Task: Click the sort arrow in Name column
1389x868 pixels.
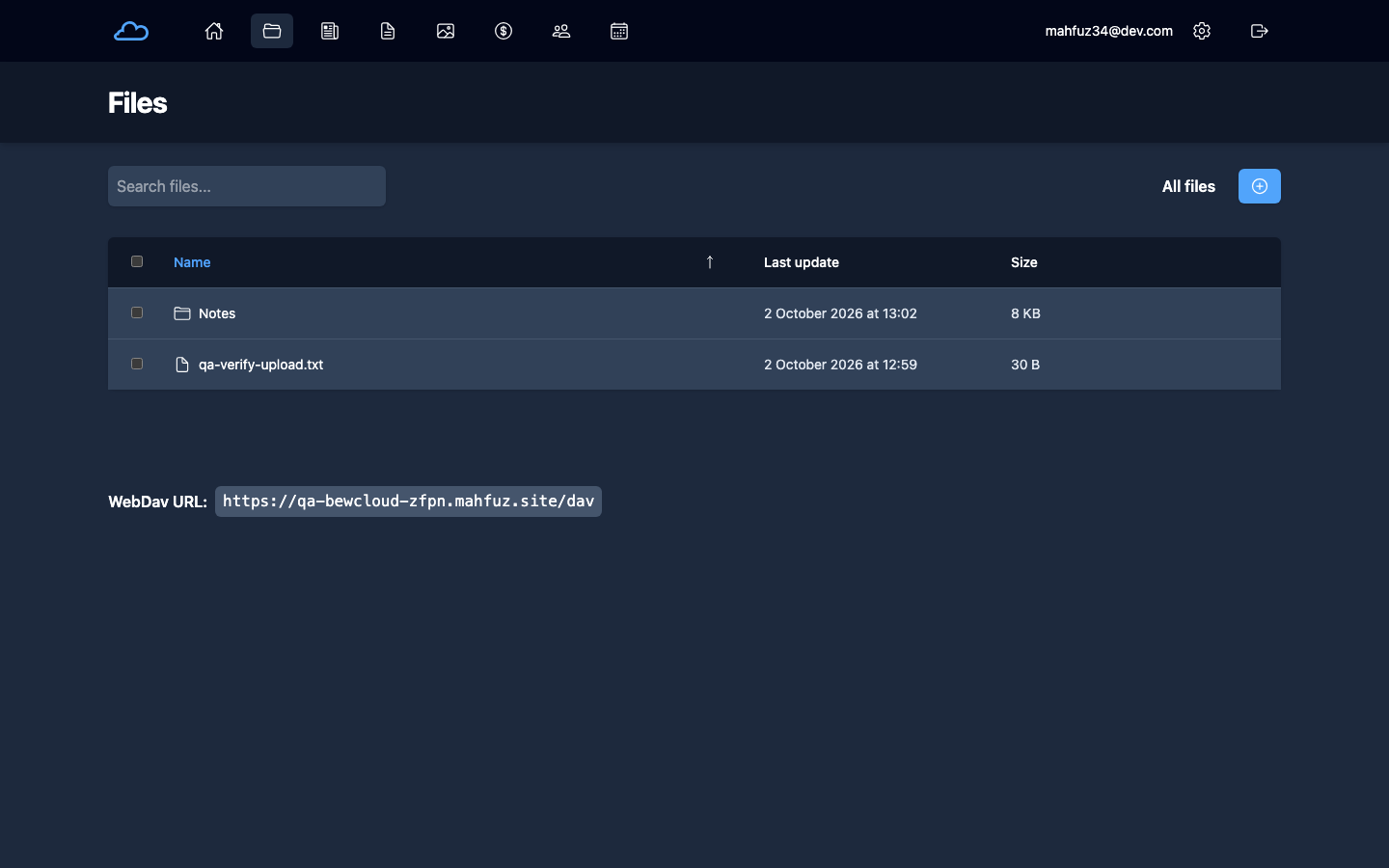Action: (x=710, y=262)
